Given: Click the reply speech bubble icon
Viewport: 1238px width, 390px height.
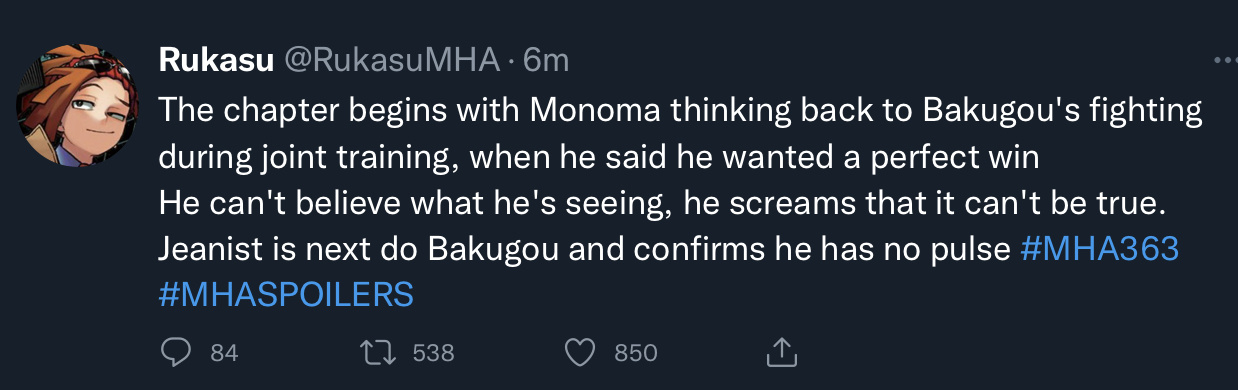Looking at the screenshot, I should [178, 352].
